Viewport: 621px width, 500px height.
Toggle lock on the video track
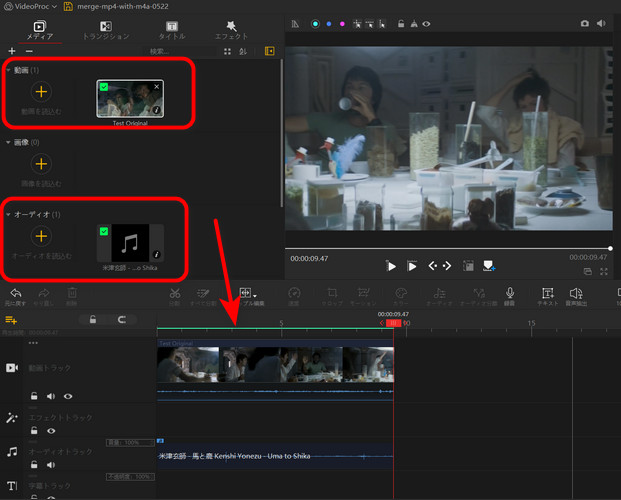pyautogui.click(x=34, y=396)
